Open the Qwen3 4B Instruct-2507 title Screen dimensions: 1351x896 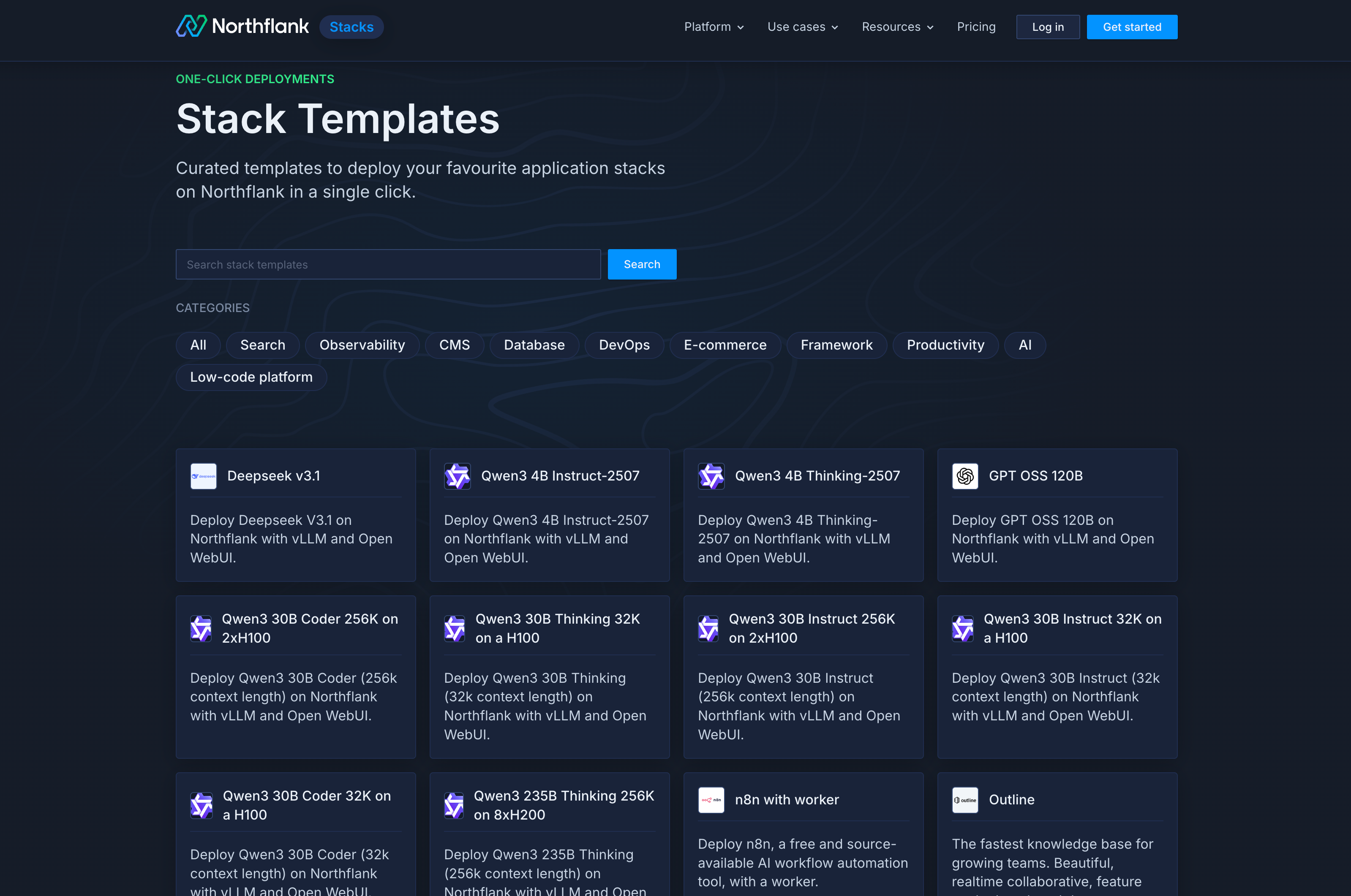(x=560, y=476)
